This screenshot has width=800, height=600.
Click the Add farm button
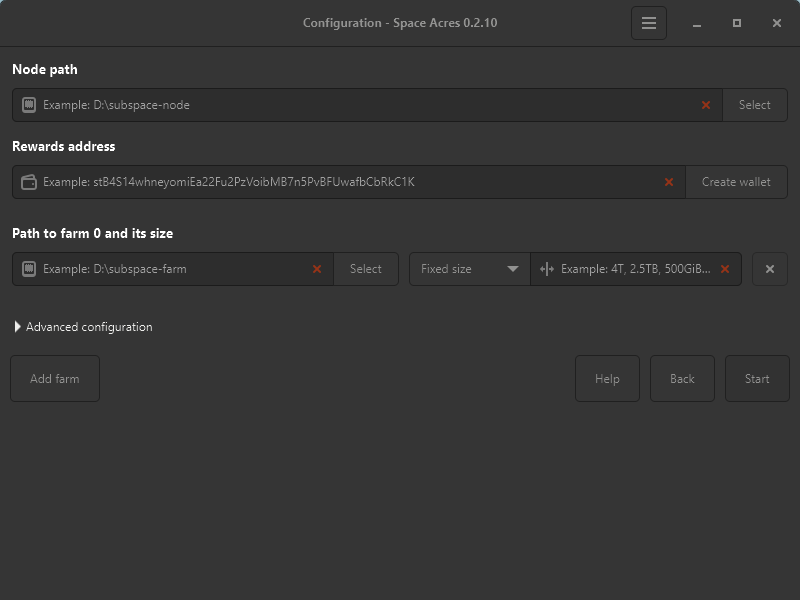55,379
